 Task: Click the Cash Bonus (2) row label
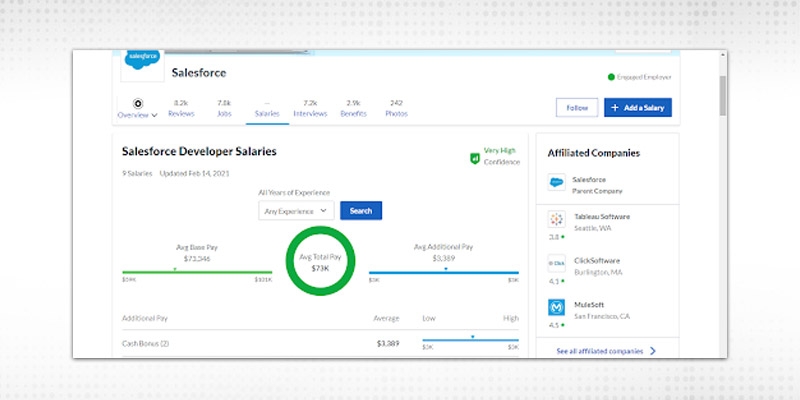145,344
